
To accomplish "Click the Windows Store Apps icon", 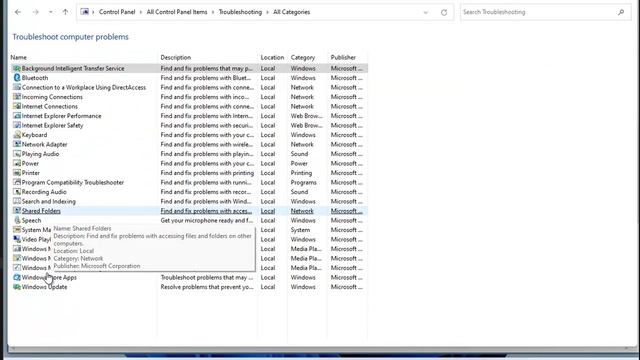I will pos(17,277).
